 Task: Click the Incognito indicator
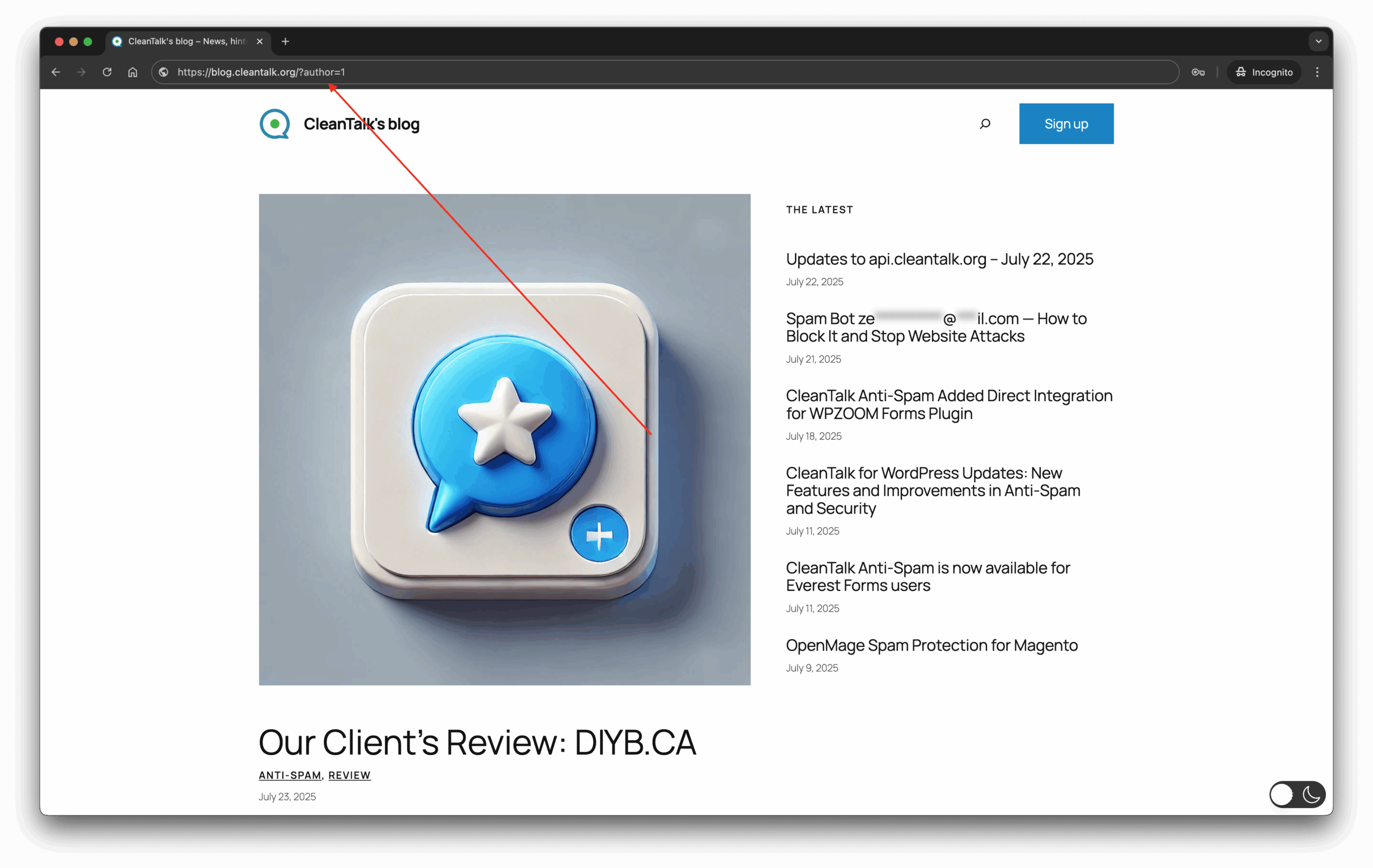(1264, 72)
